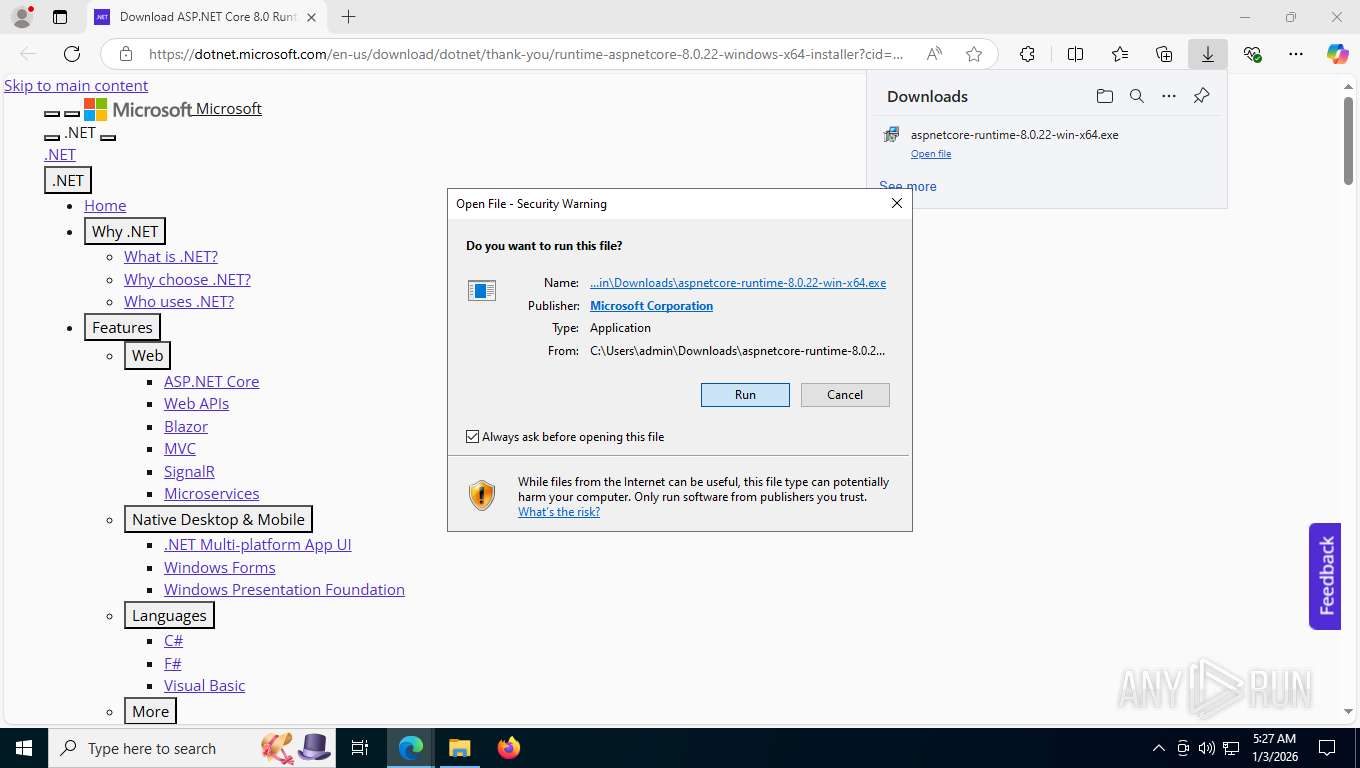This screenshot has height=768, width=1360.
Task: Click the Edge icon on taskbar
Action: coord(411,748)
